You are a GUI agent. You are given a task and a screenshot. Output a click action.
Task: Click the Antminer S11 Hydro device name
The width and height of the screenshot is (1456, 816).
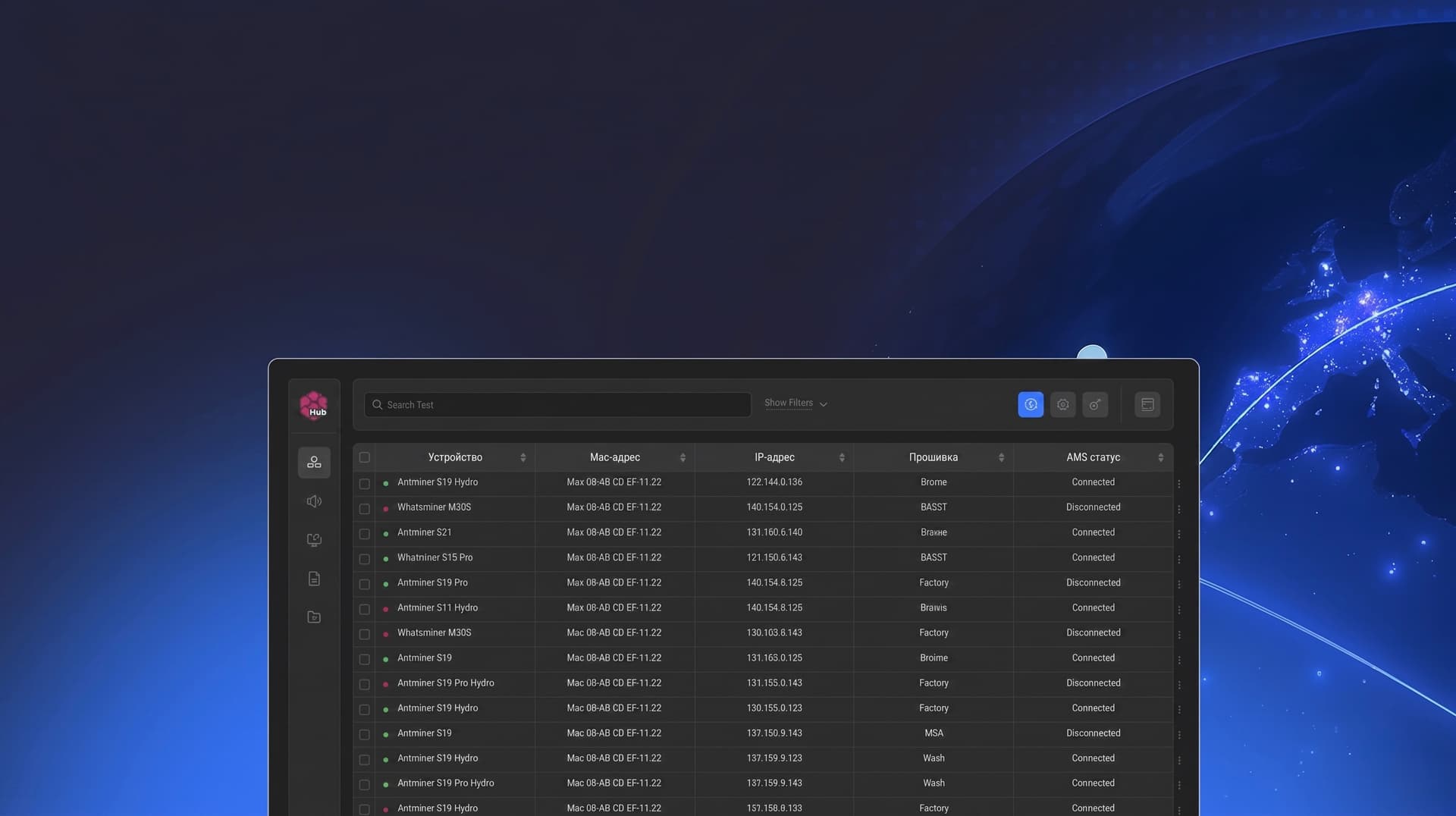pos(438,607)
